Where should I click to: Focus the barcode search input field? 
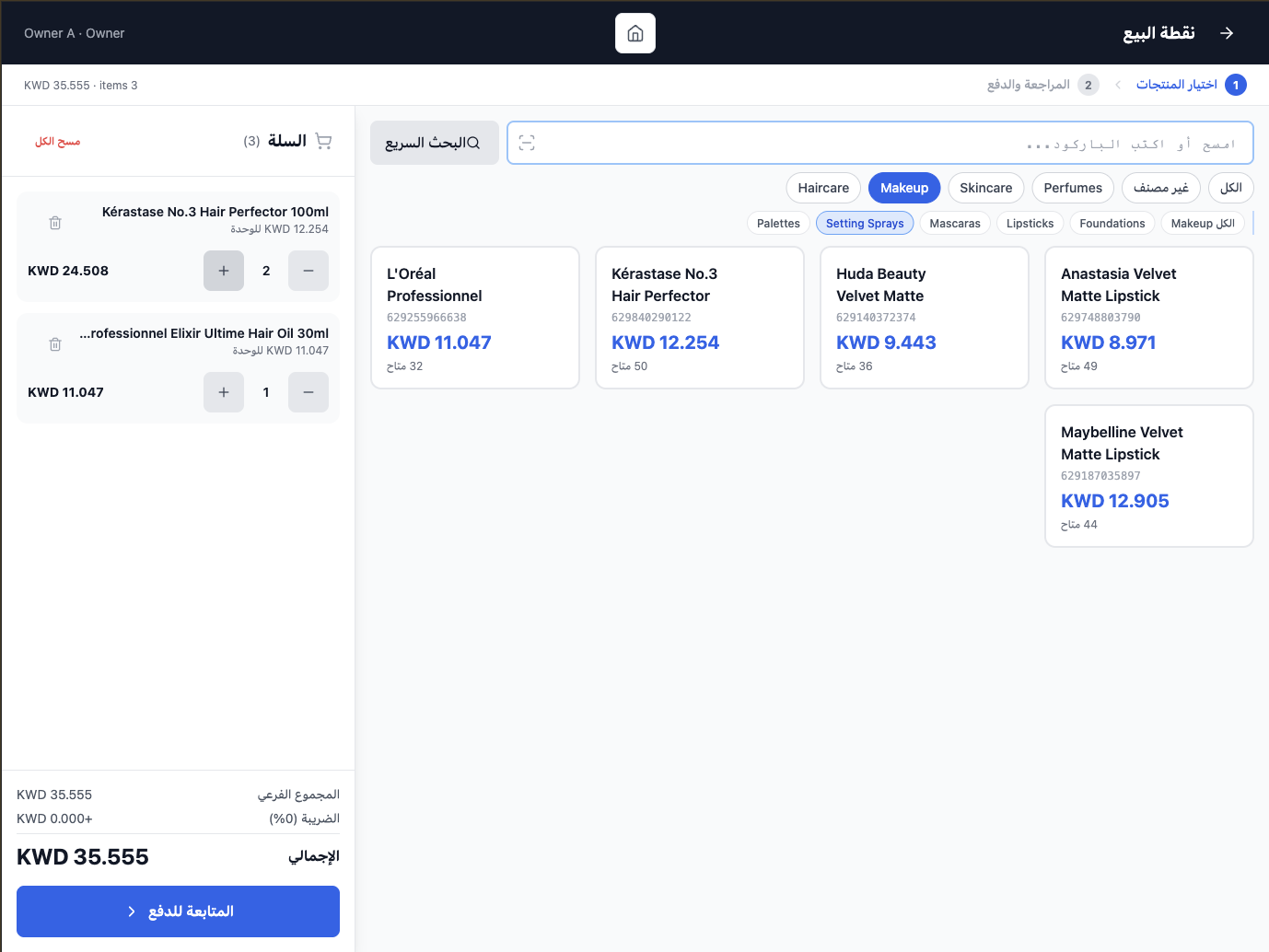click(880, 143)
